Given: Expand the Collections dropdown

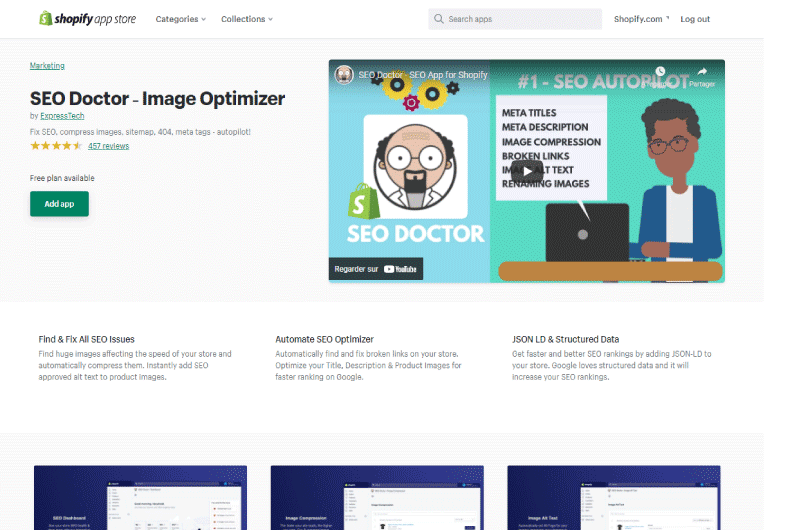Looking at the screenshot, I should click(x=247, y=19).
